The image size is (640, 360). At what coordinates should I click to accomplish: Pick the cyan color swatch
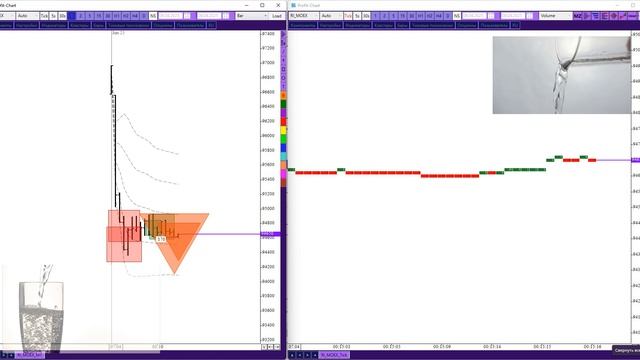(x=283, y=156)
